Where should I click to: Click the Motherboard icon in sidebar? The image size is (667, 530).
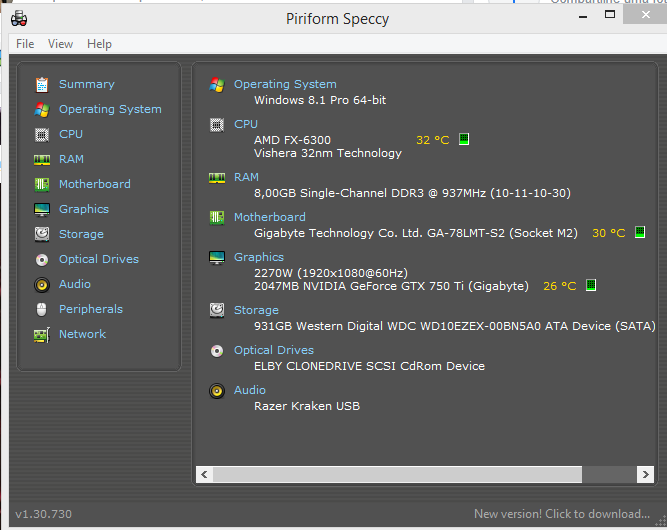pyautogui.click(x=42, y=185)
